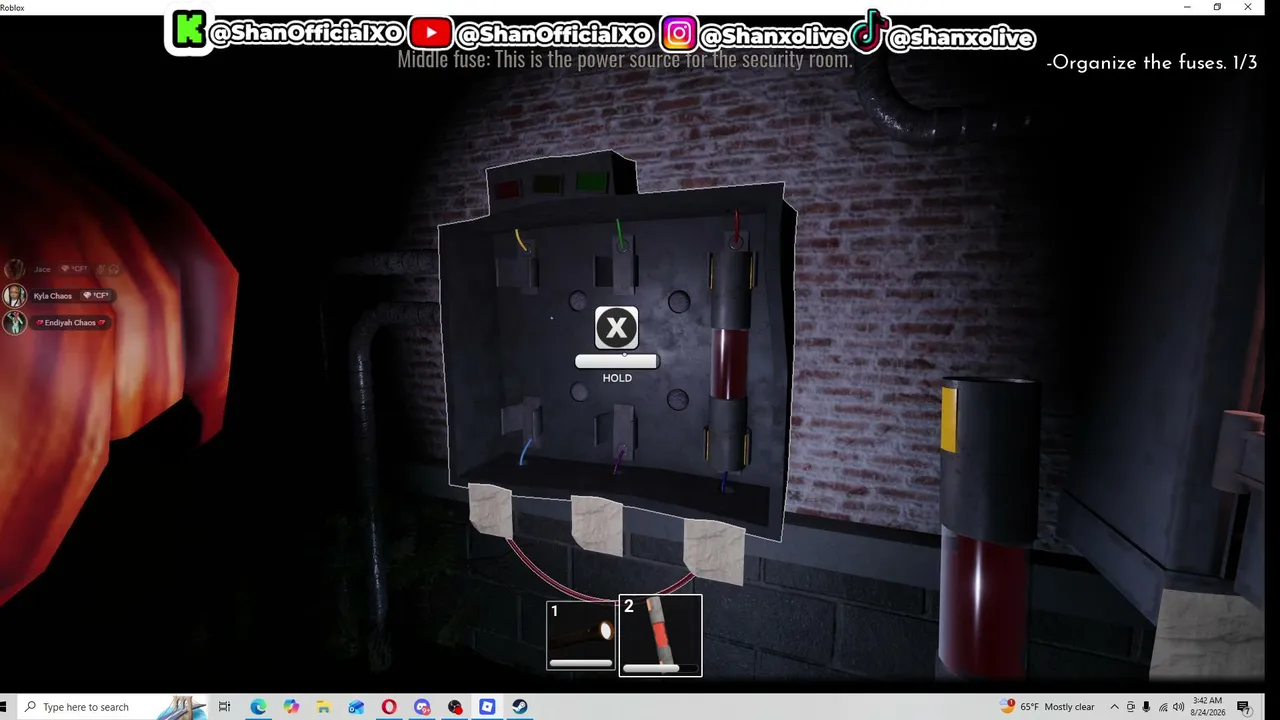Click the Kyla Chaos name label

pyautogui.click(x=53, y=296)
